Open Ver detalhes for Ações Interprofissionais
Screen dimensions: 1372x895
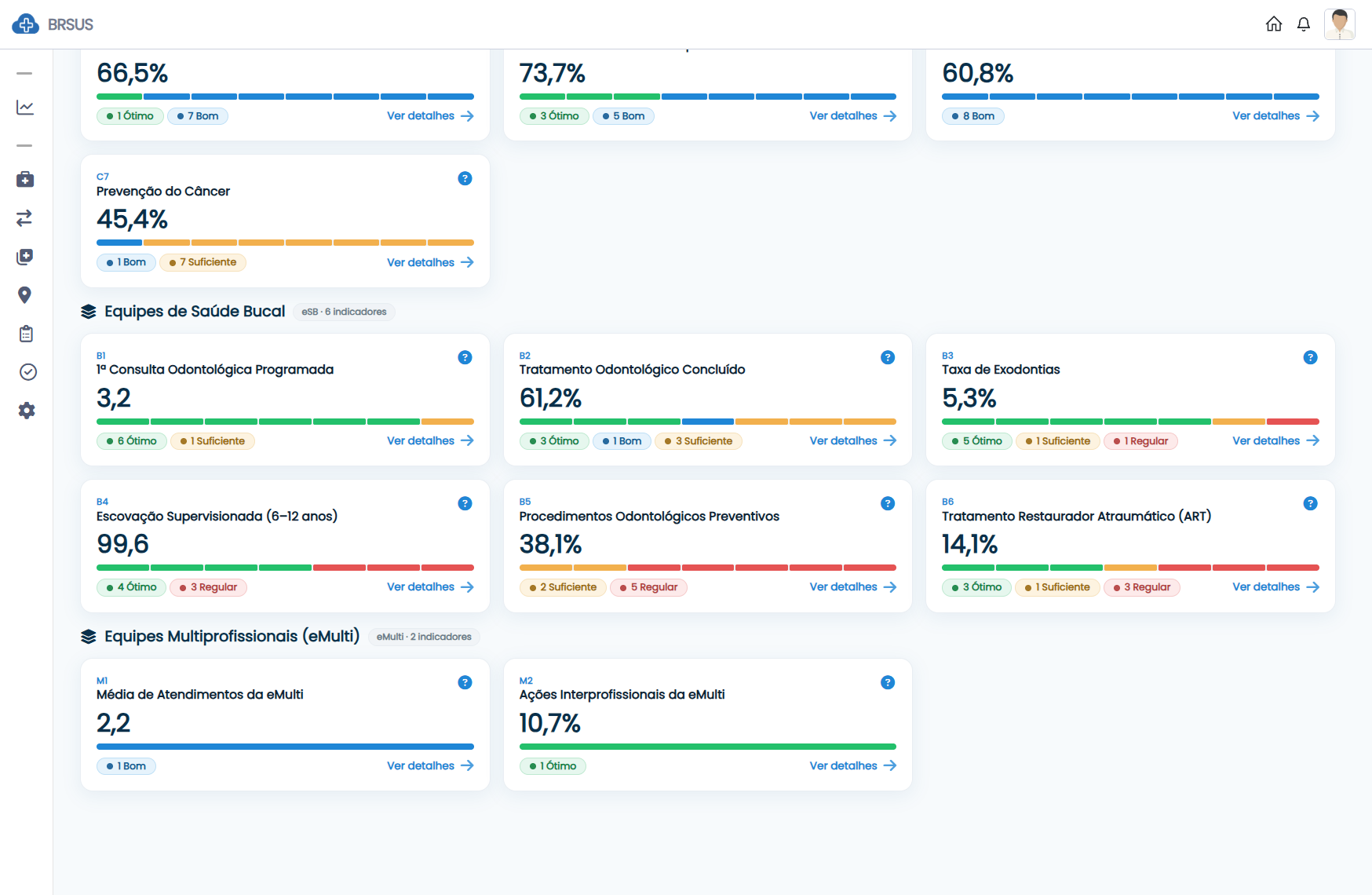pyautogui.click(x=853, y=765)
